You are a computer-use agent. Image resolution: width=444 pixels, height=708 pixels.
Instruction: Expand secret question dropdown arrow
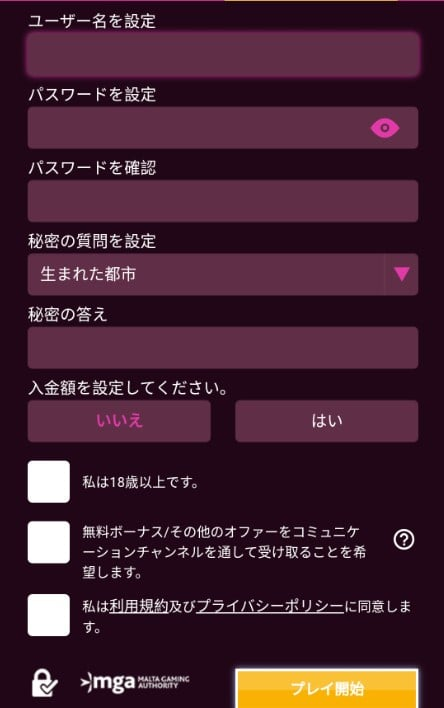[x=402, y=274]
